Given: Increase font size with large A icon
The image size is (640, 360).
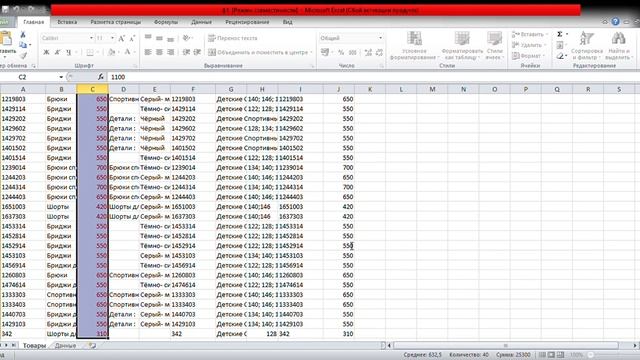Looking at the screenshot, I should click(x=121, y=38).
